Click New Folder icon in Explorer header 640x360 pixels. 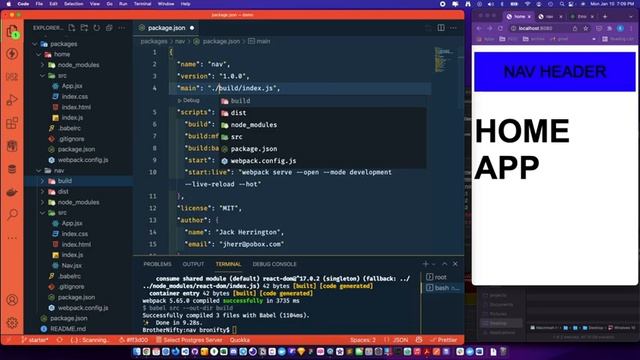point(84,28)
